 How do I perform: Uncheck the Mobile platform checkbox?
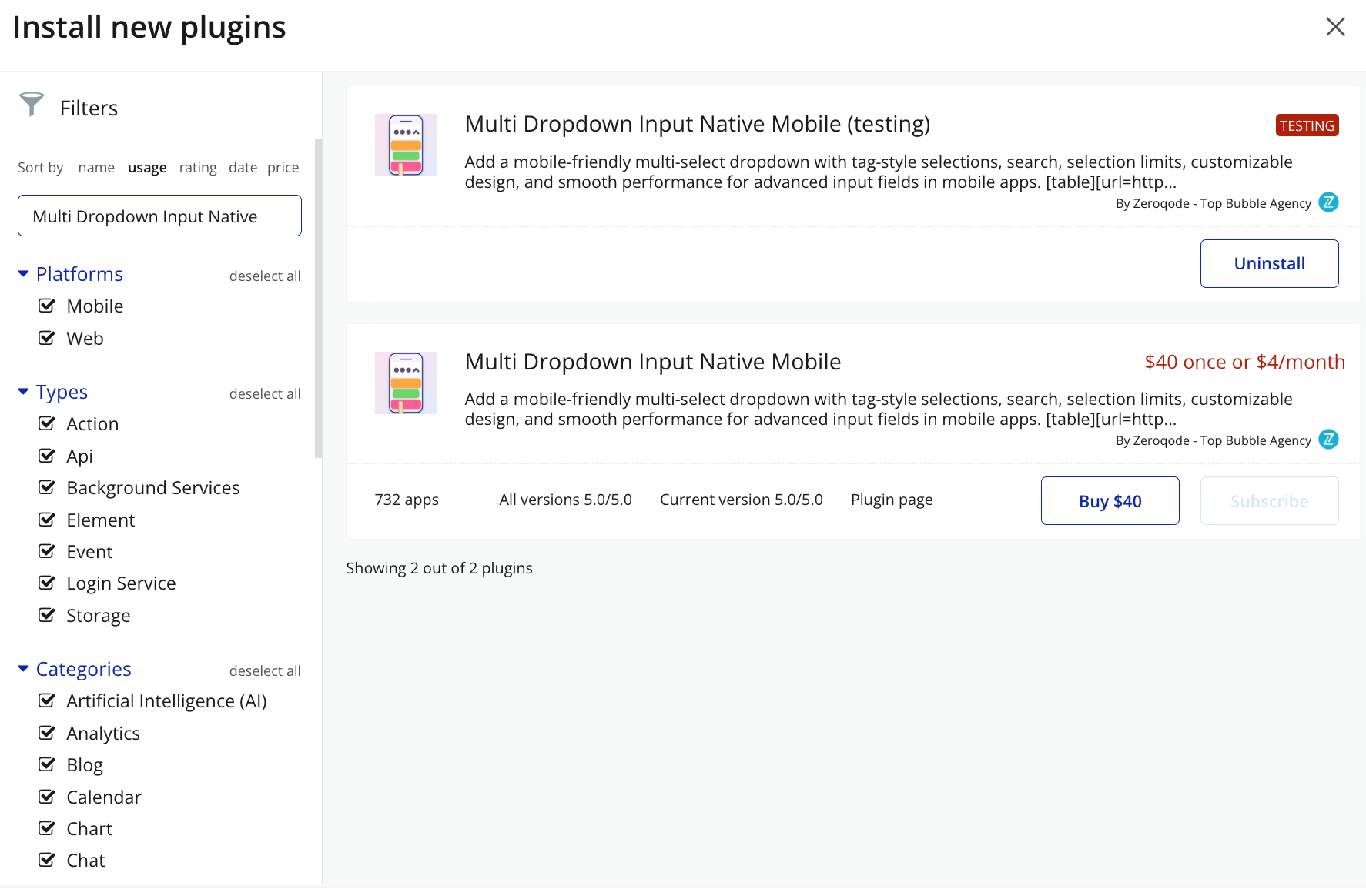tap(47, 306)
